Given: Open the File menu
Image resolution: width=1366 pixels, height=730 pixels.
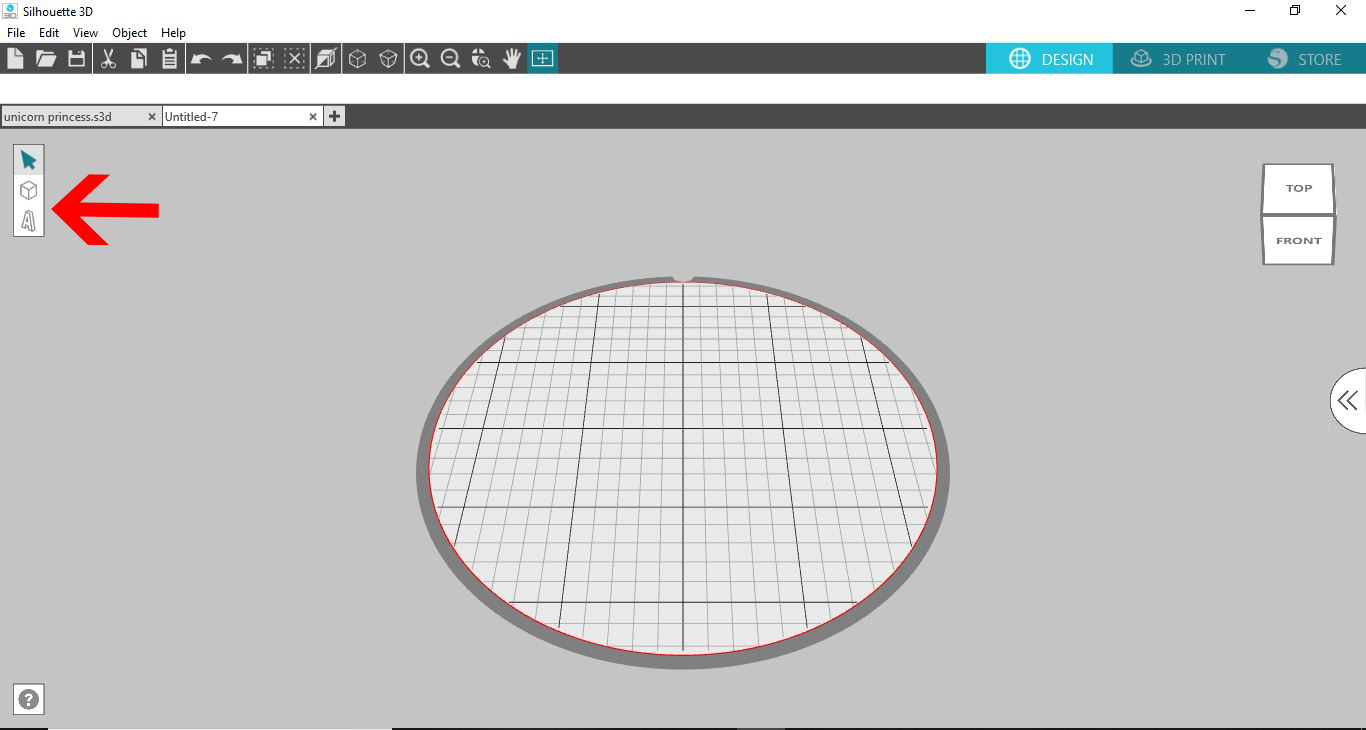Looking at the screenshot, I should 16,33.
